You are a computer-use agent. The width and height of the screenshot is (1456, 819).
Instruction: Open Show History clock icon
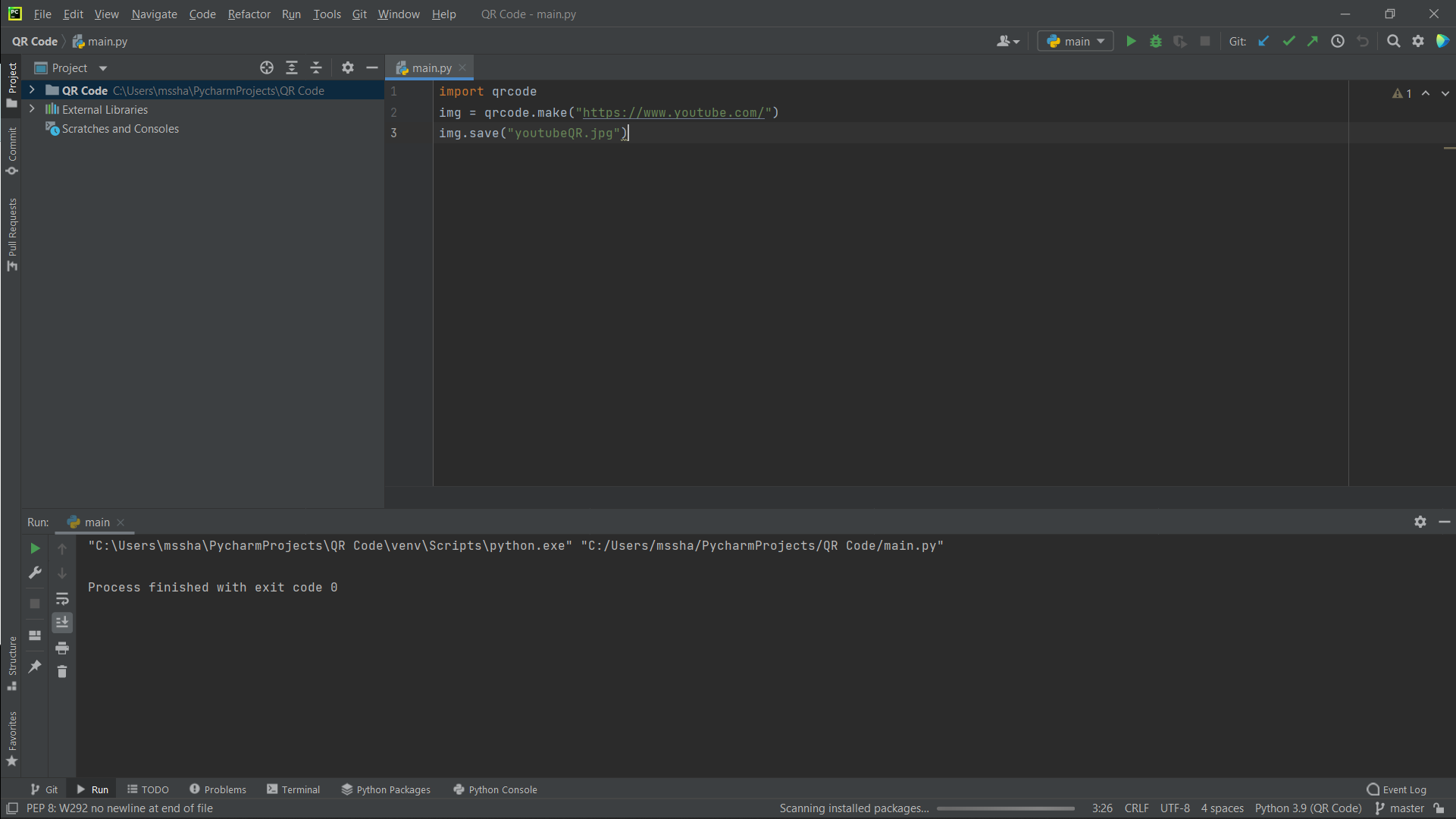(x=1338, y=41)
